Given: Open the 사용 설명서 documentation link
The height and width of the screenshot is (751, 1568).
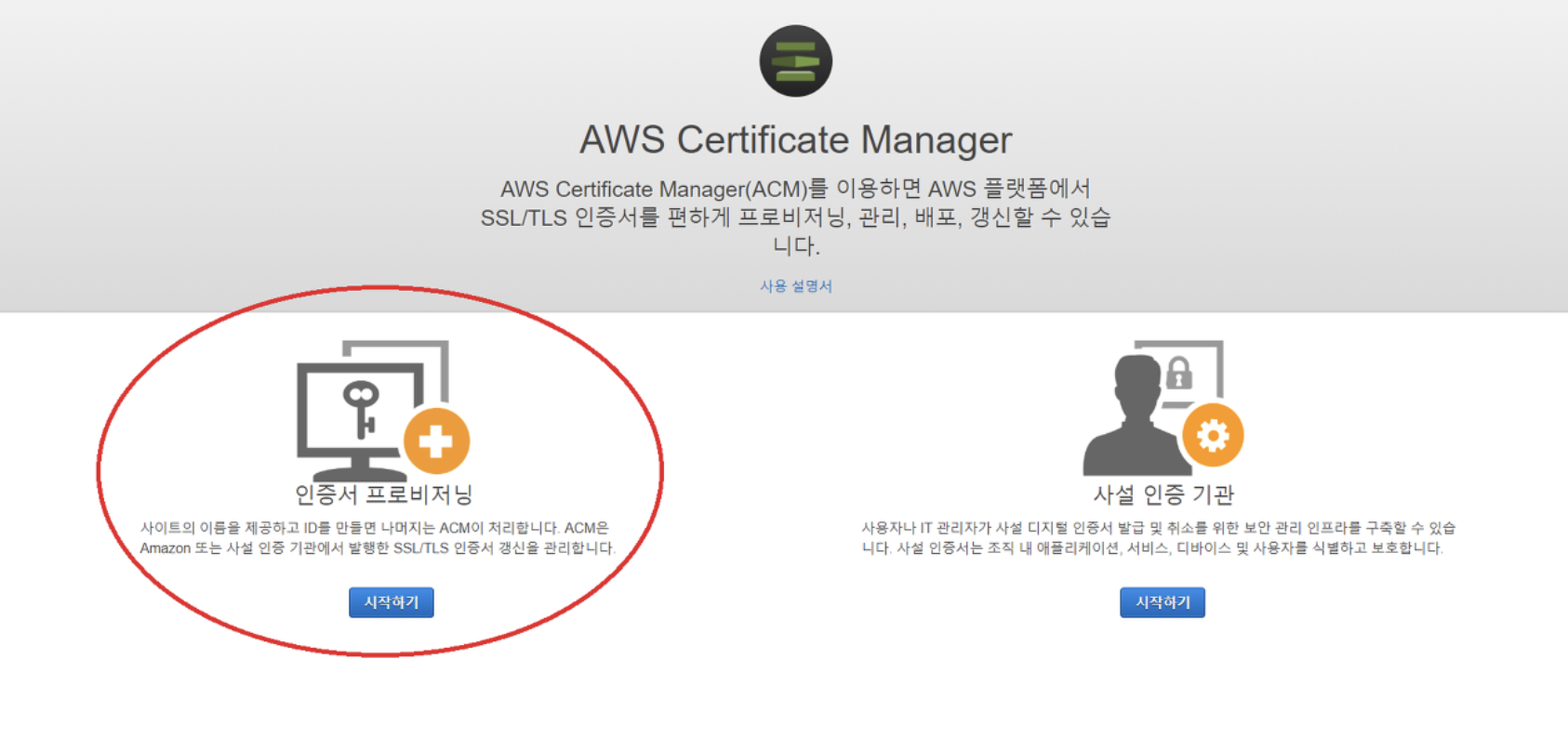Looking at the screenshot, I should coord(796,286).
